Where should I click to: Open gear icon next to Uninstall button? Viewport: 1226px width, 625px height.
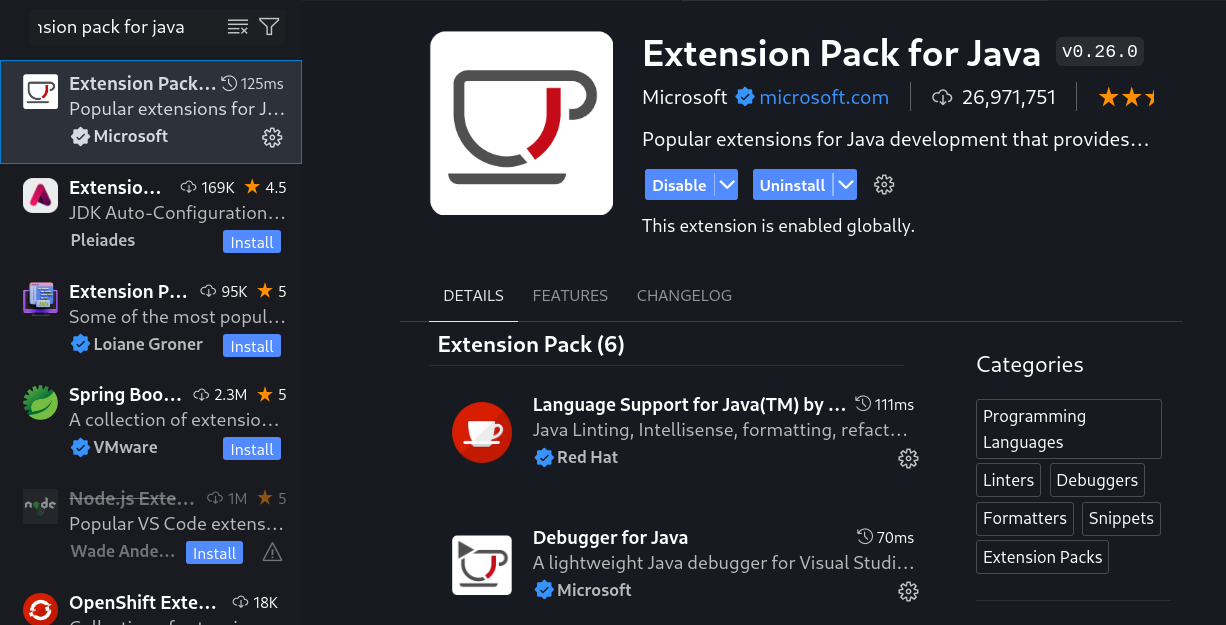[884, 185]
